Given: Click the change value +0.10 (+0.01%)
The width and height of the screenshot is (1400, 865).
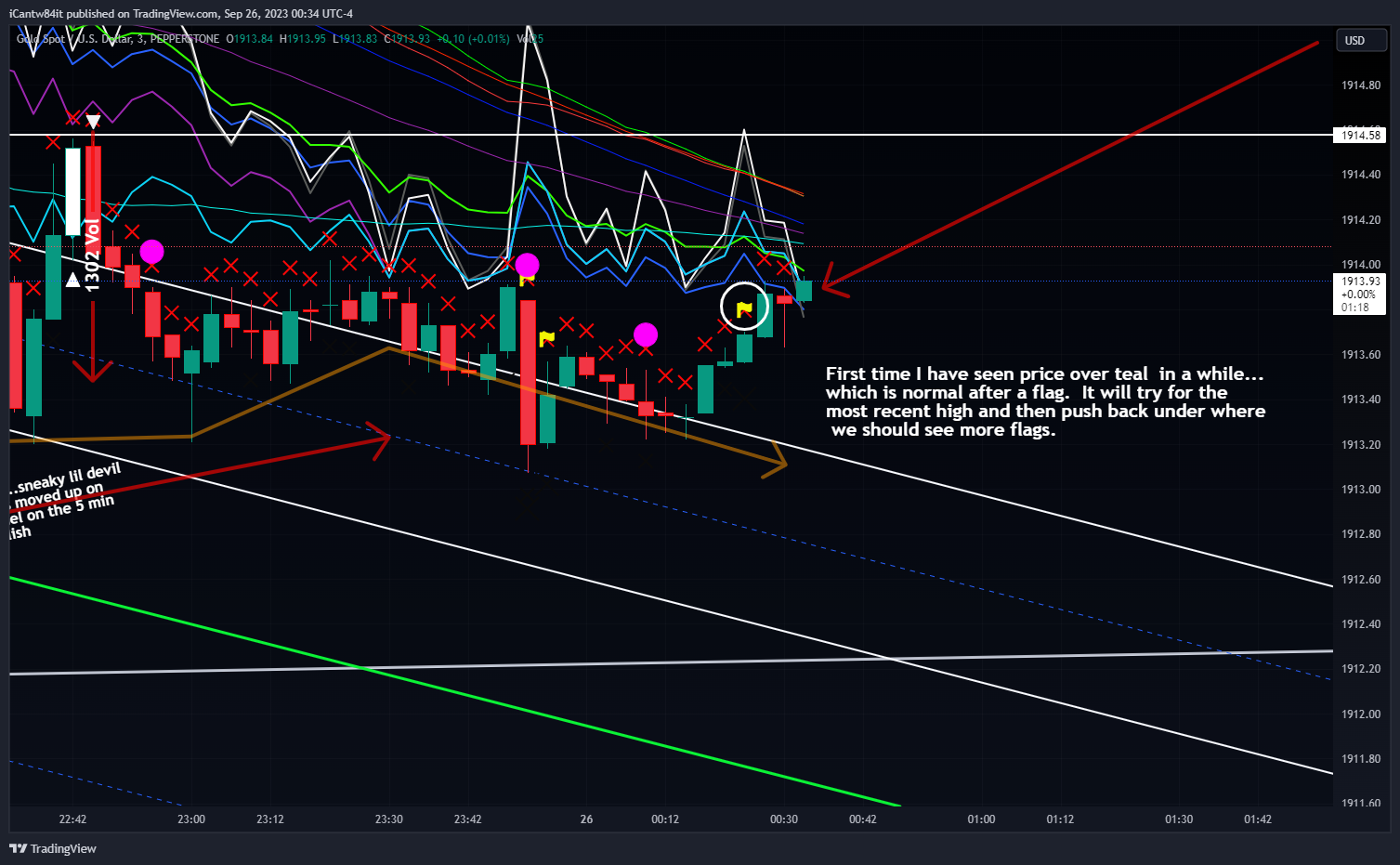Looking at the screenshot, I should click(473, 39).
